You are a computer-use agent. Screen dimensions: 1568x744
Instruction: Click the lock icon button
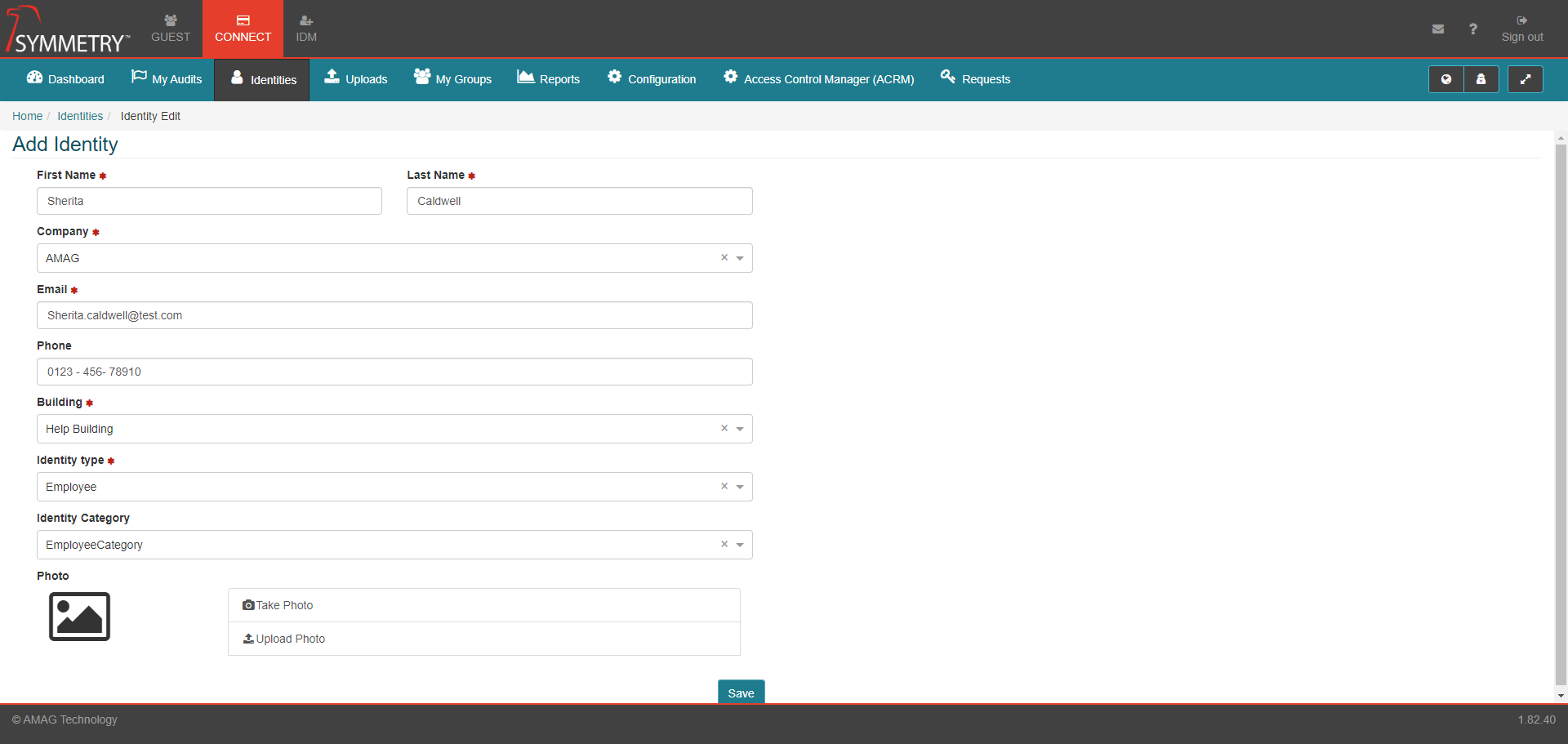(1481, 79)
